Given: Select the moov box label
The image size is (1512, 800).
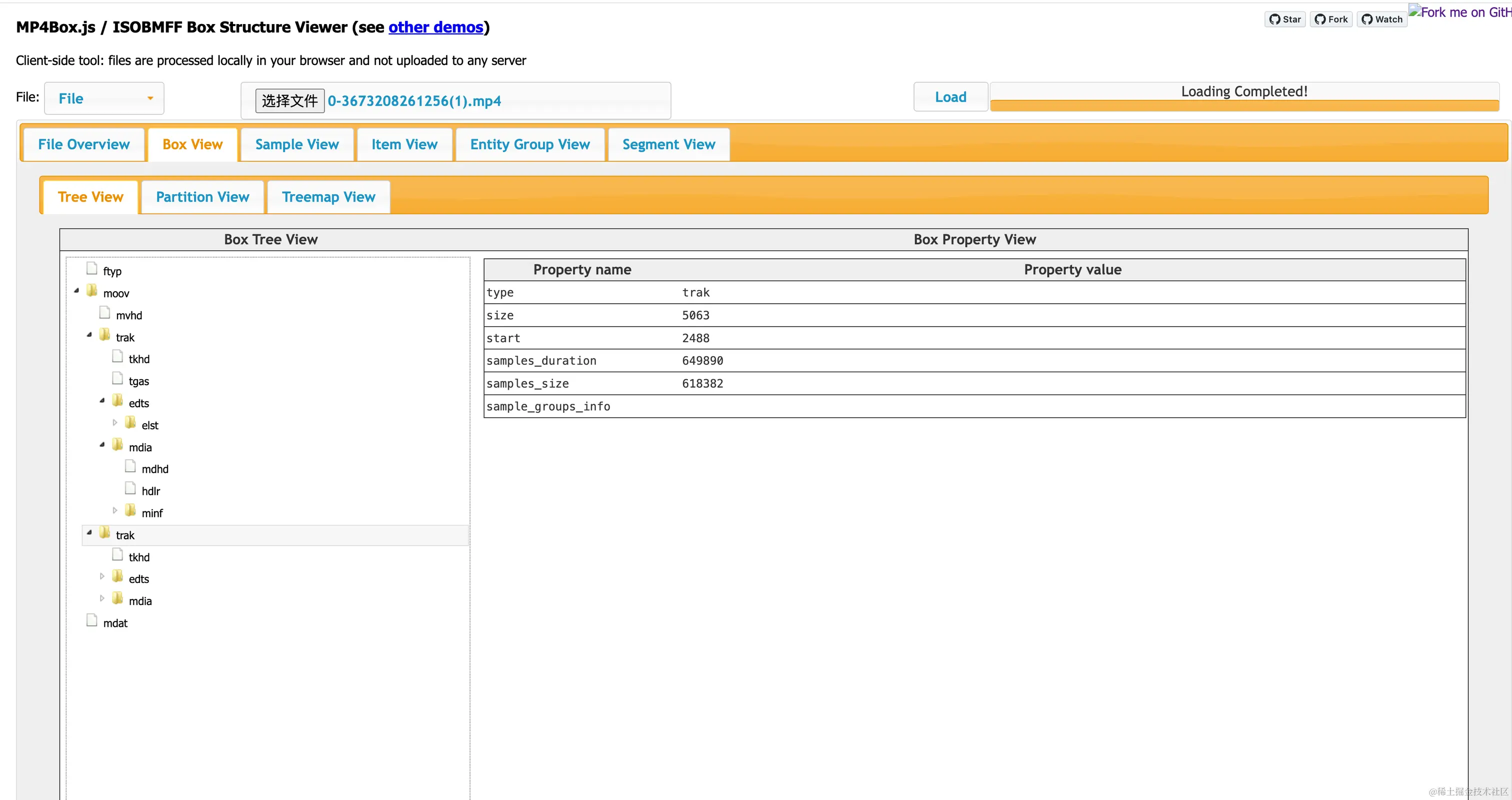Looking at the screenshot, I should 116,294.
